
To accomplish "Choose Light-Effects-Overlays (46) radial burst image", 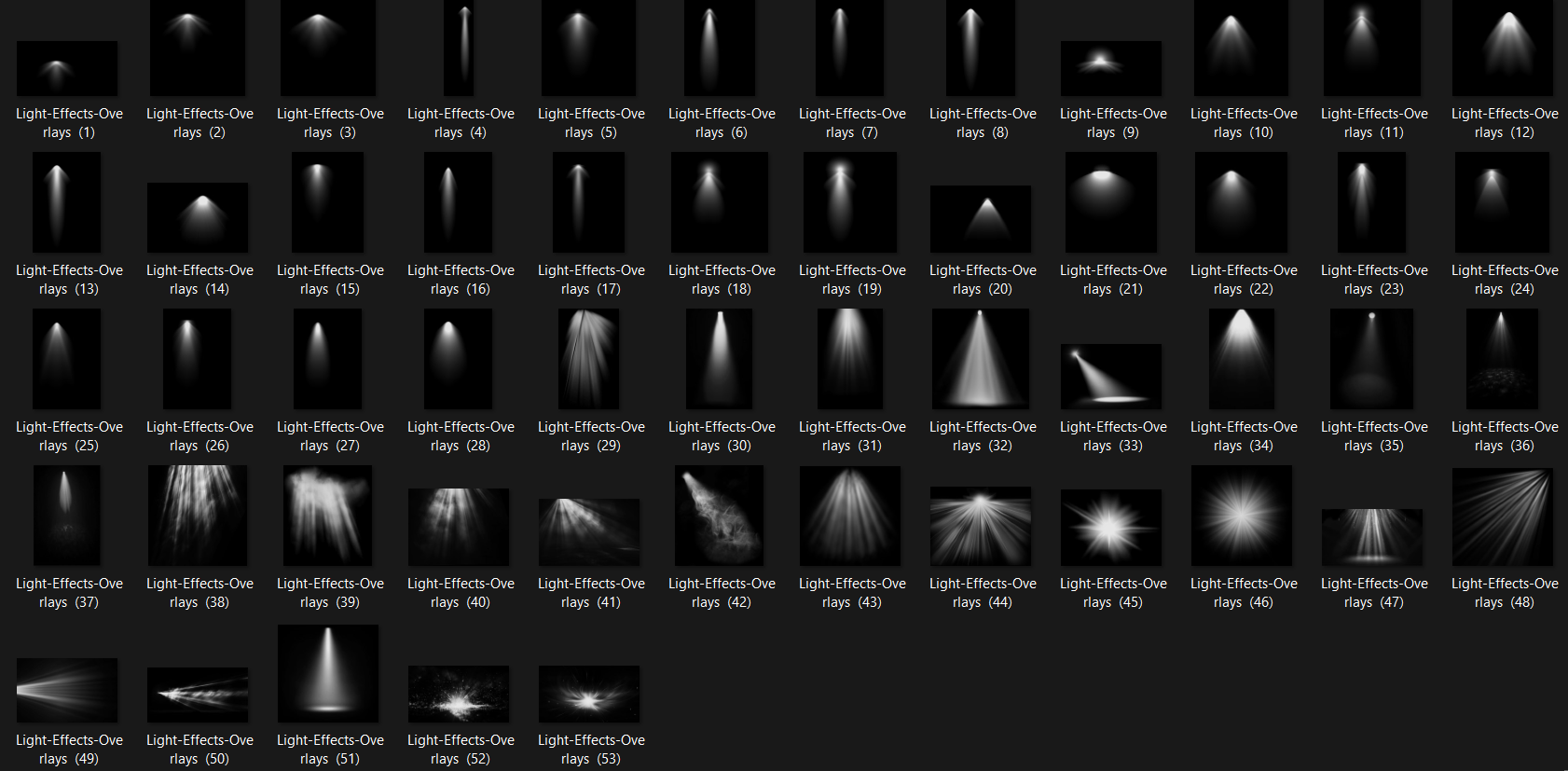I will 1242,516.
